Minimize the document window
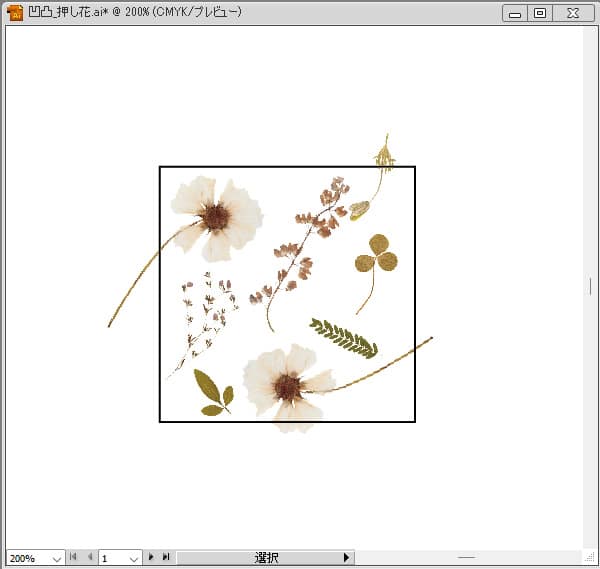 pyautogui.click(x=515, y=13)
